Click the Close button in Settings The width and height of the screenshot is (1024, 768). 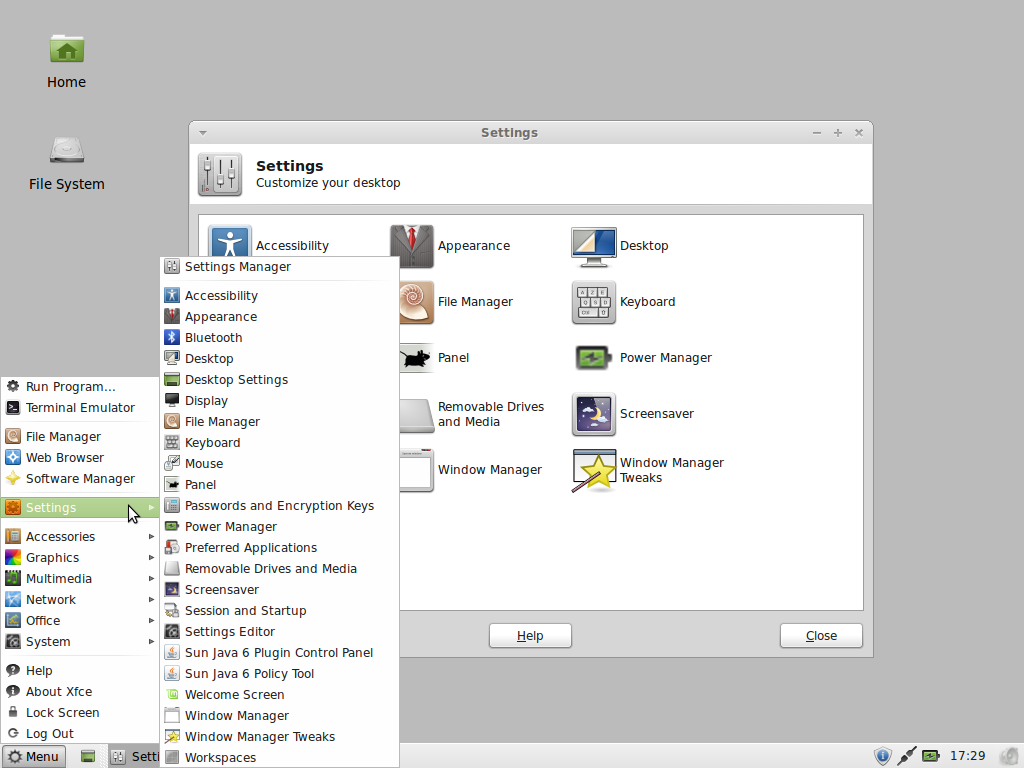(x=821, y=635)
